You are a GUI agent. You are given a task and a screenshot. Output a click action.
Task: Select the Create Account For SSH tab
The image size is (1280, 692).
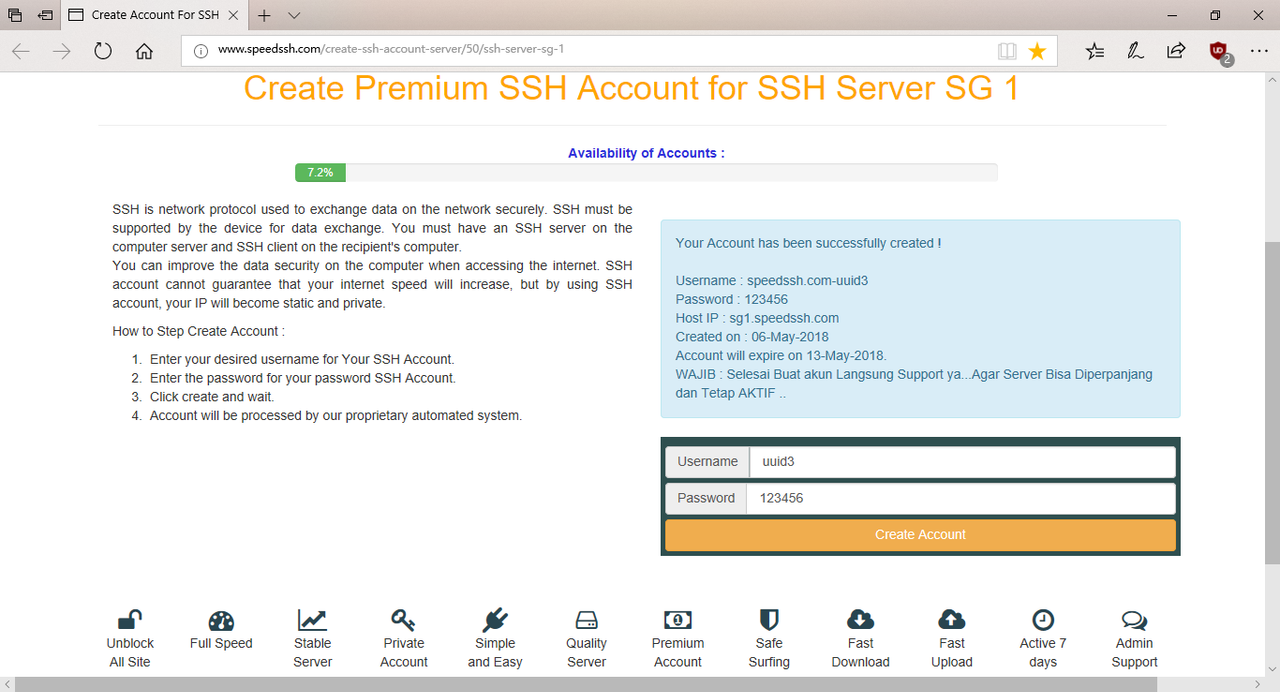154,15
